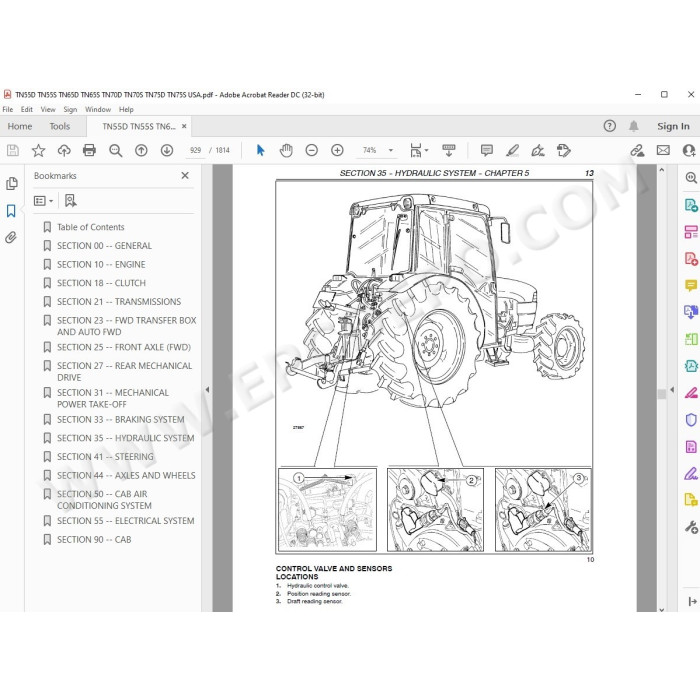Open the File menu
The image size is (700, 700).
(x=8, y=109)
